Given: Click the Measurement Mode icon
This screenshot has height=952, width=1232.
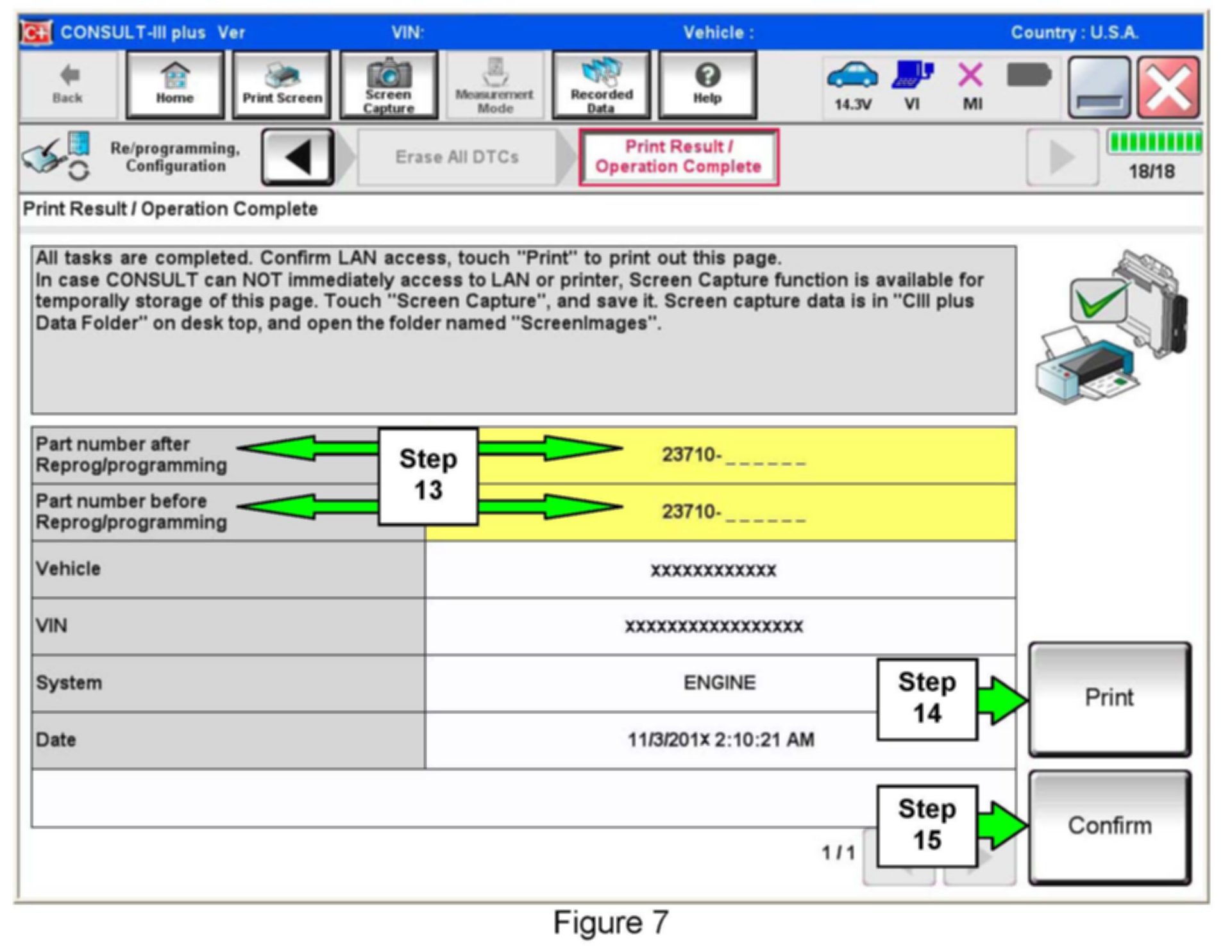Looking at the screenshot, I should tap(494, 85).
